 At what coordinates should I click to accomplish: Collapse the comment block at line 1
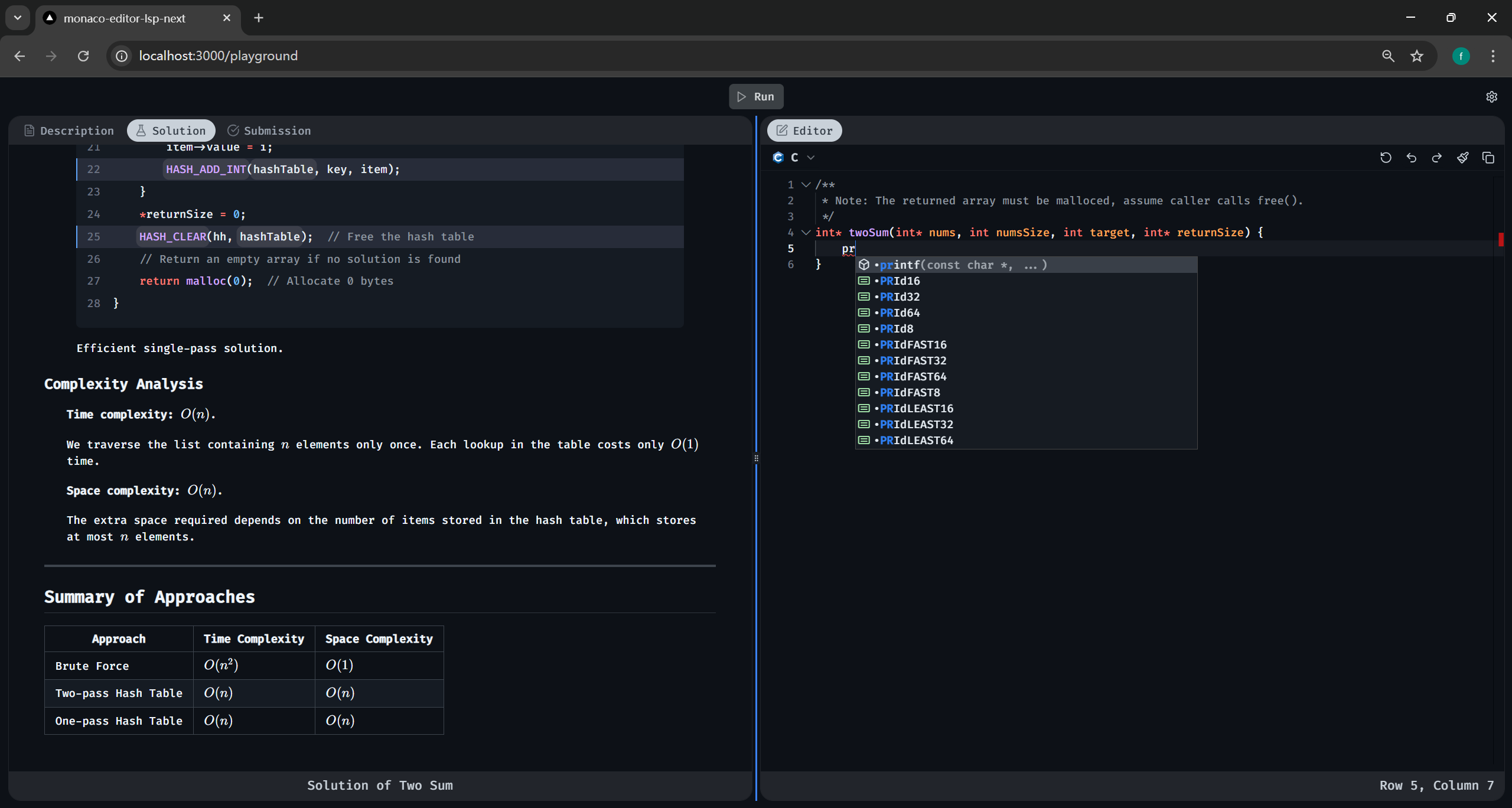806,185
